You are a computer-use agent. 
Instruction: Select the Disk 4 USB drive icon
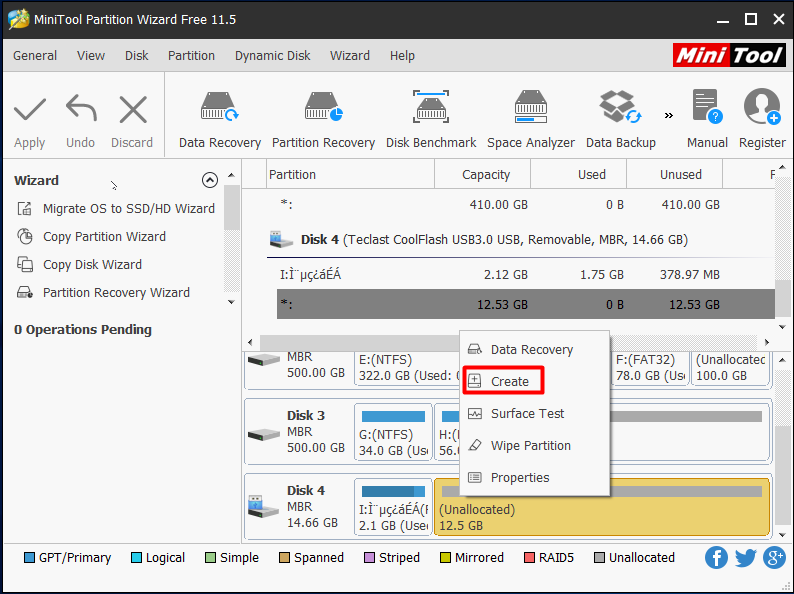(263, 506)
